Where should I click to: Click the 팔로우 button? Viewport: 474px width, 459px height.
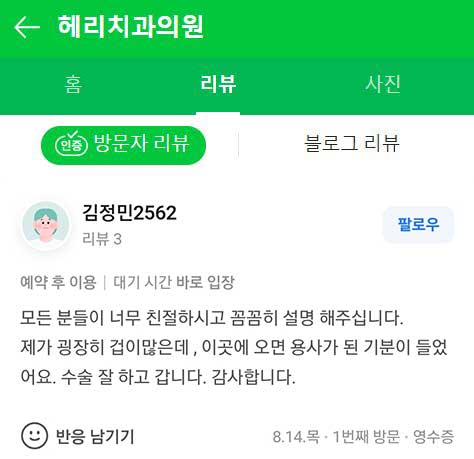coord(418,224)
